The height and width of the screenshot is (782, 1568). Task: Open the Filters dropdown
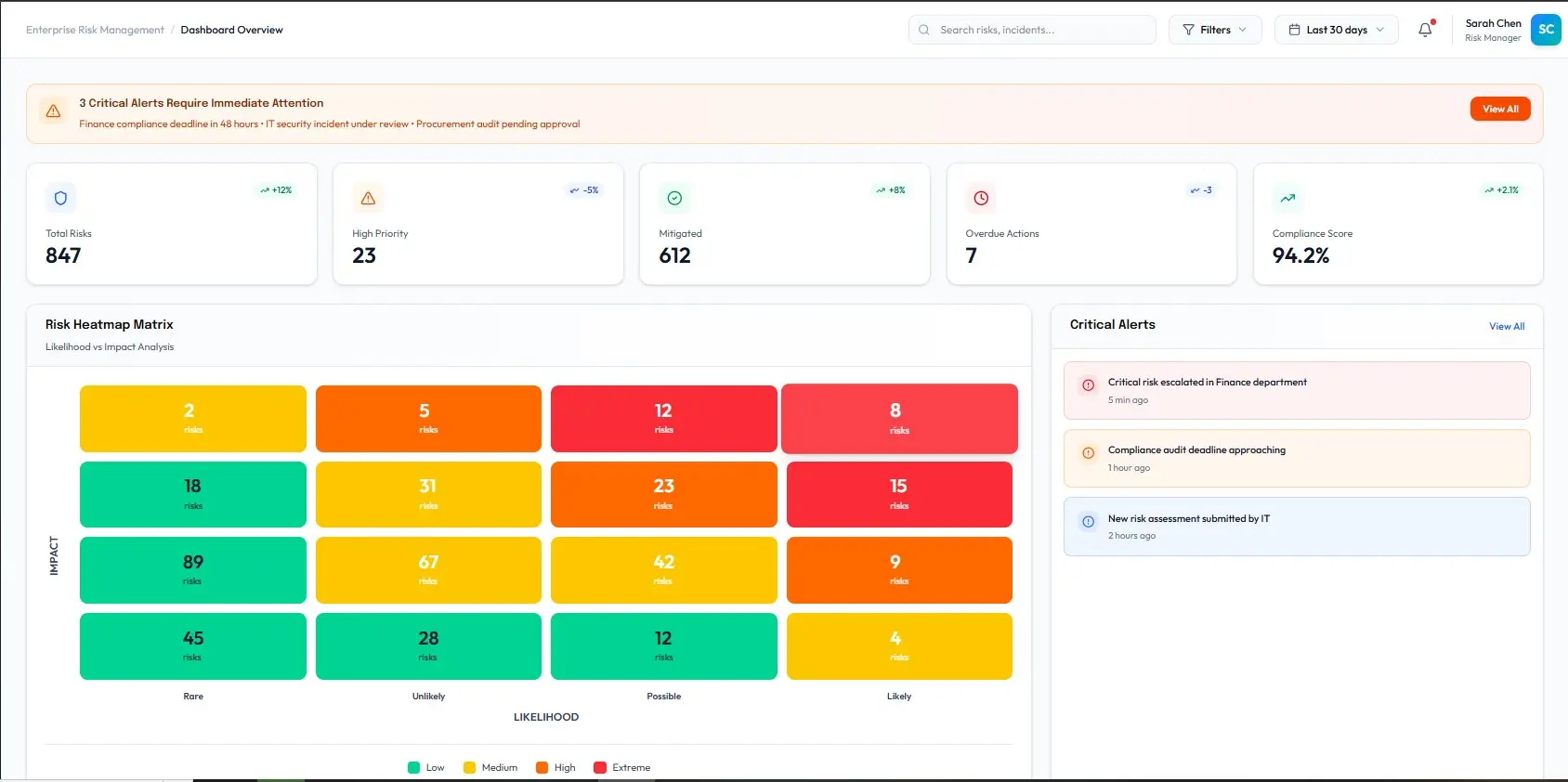coord(1214,30)
